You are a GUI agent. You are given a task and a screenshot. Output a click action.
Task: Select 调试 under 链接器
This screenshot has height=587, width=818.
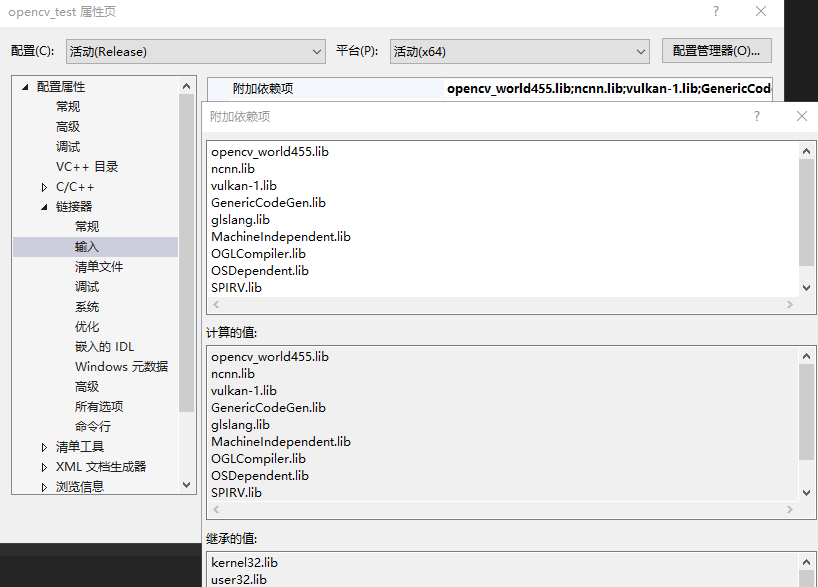[87, 286]
